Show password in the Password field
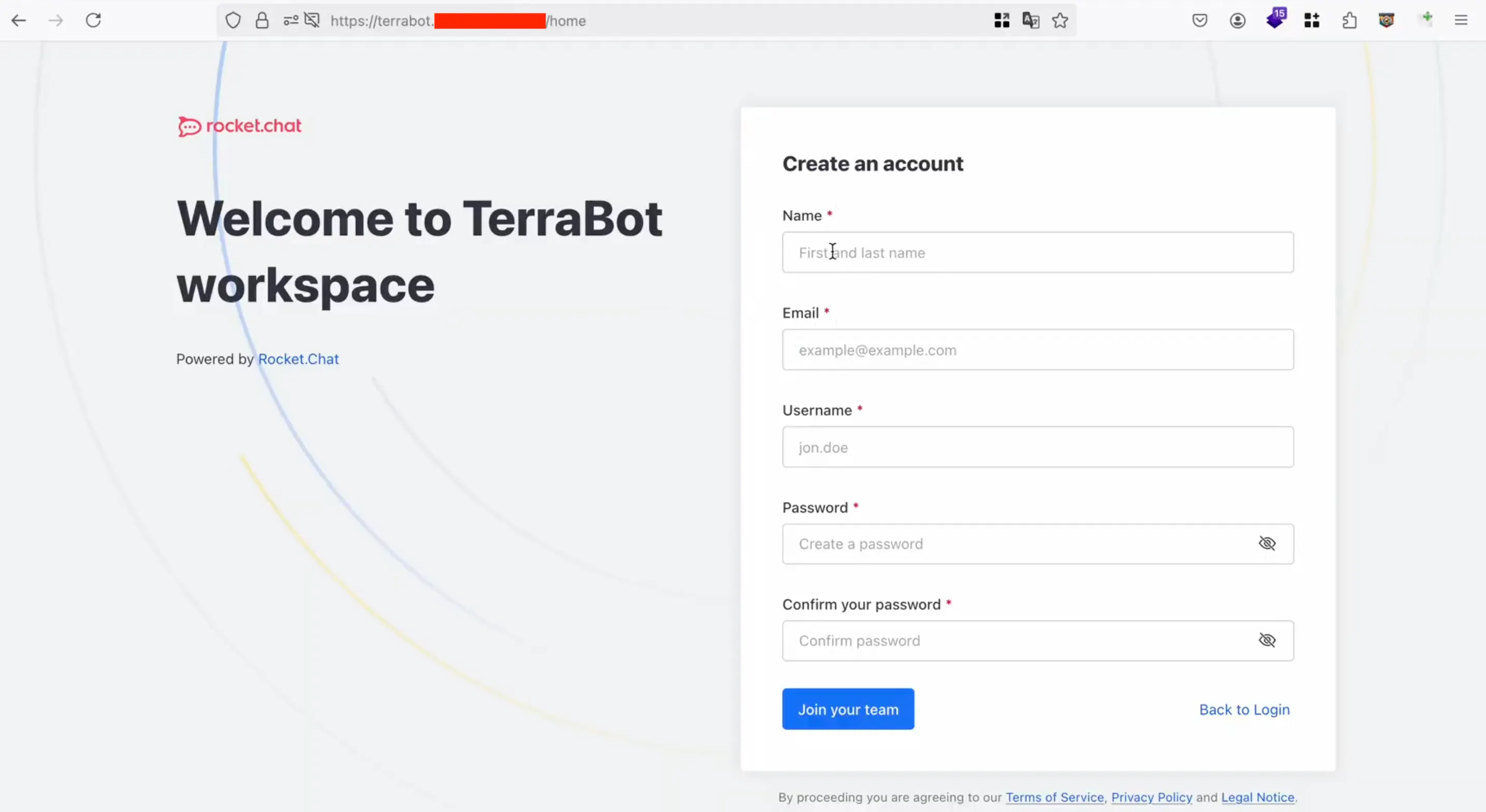The image size is (1486, 812). (1267, 543)
